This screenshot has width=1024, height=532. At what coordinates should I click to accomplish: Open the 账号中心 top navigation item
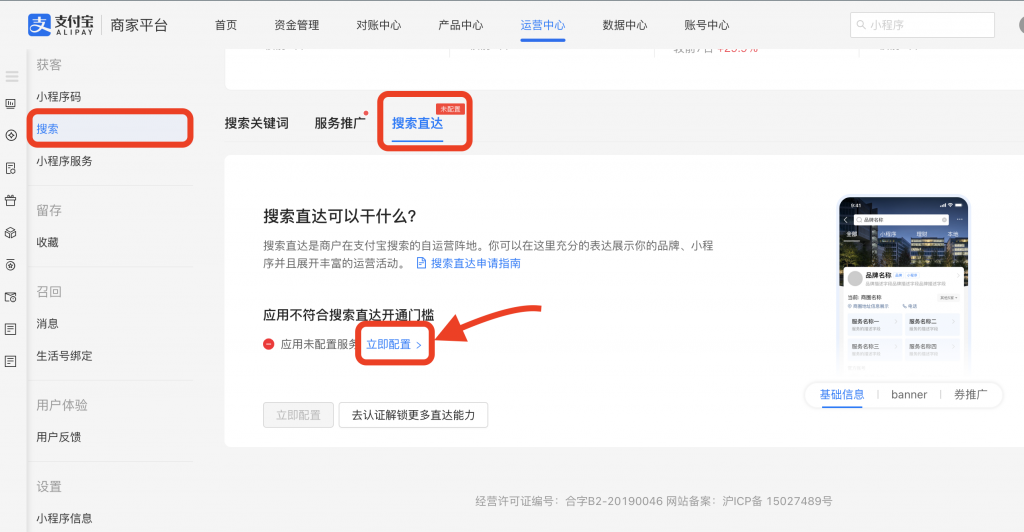707,25
